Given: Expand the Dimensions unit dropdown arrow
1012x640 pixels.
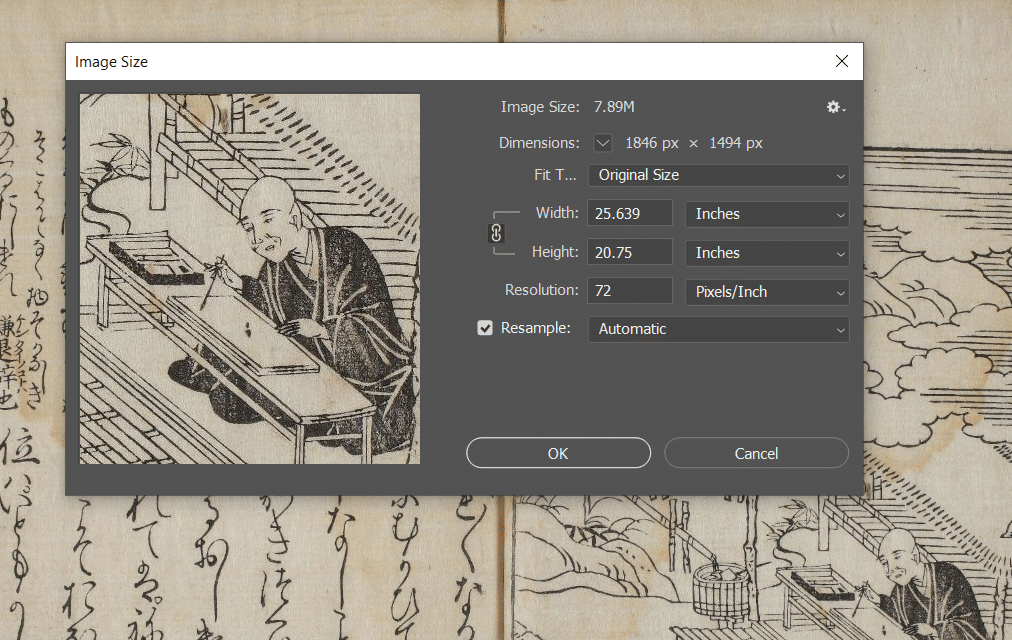Looking at the screenshot, I should pyautogui.click(x=603, y=143).
